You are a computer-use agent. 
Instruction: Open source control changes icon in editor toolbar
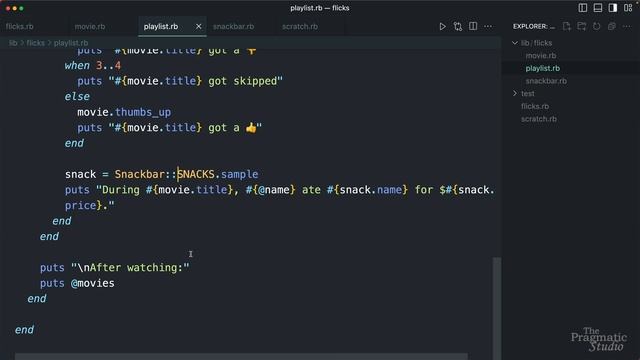click(x=458, y=27)
